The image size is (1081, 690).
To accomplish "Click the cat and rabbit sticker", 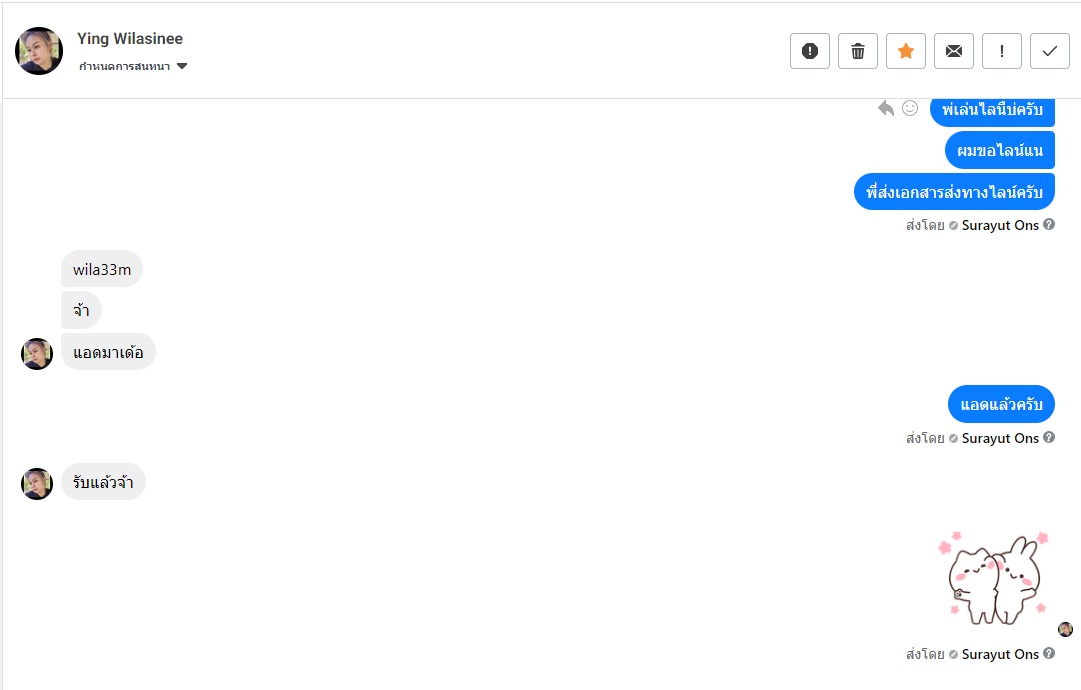I will (994, 578).
